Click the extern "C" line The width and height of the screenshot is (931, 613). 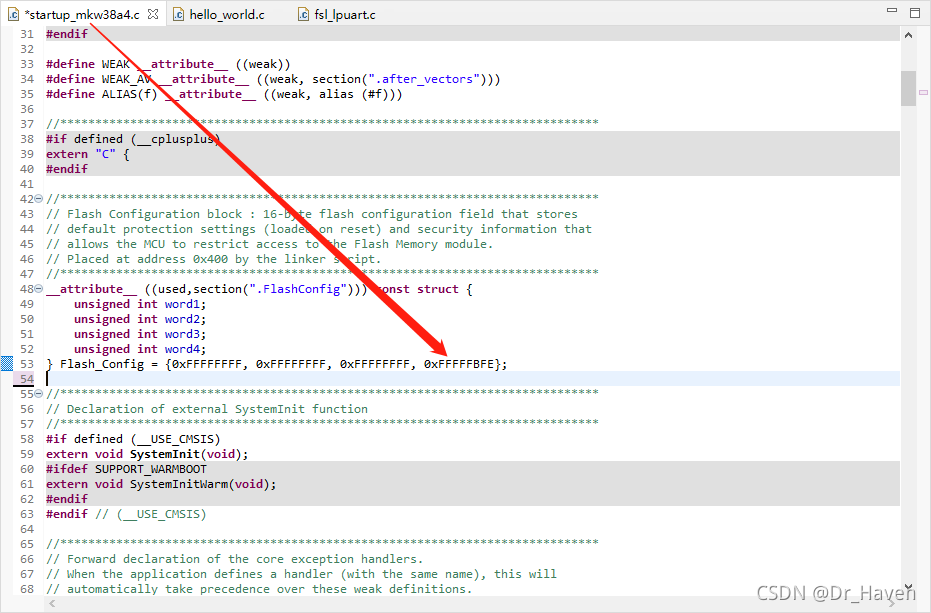87,154
